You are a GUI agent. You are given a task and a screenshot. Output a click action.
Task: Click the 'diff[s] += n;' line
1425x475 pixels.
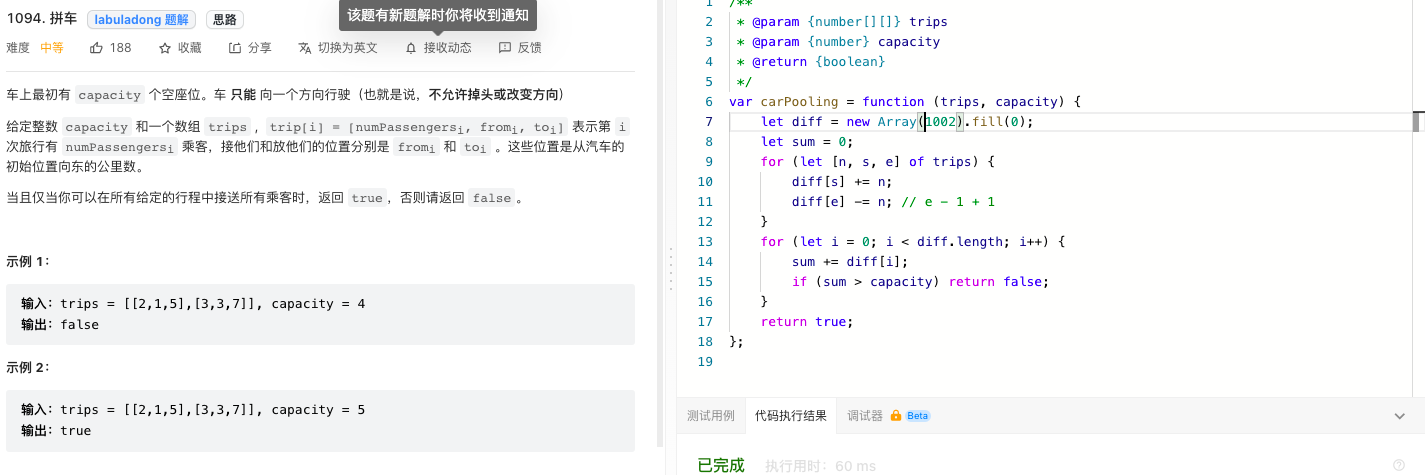(x=842, y=182)
